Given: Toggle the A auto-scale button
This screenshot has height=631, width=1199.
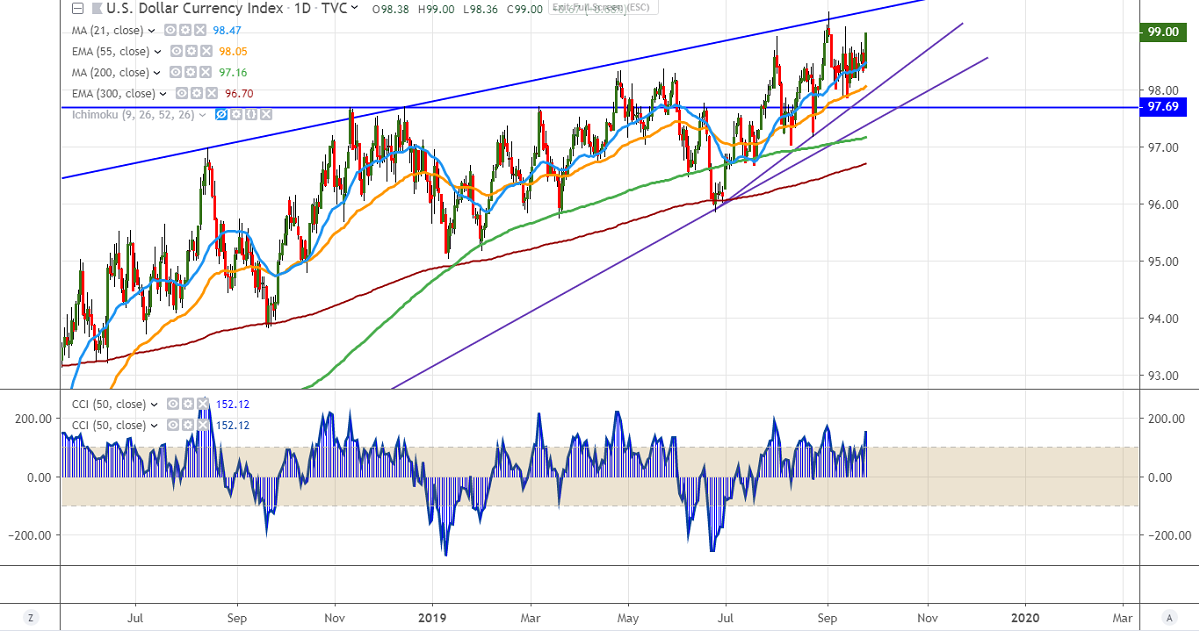Looking at the screenshot, I should 1168,617.
